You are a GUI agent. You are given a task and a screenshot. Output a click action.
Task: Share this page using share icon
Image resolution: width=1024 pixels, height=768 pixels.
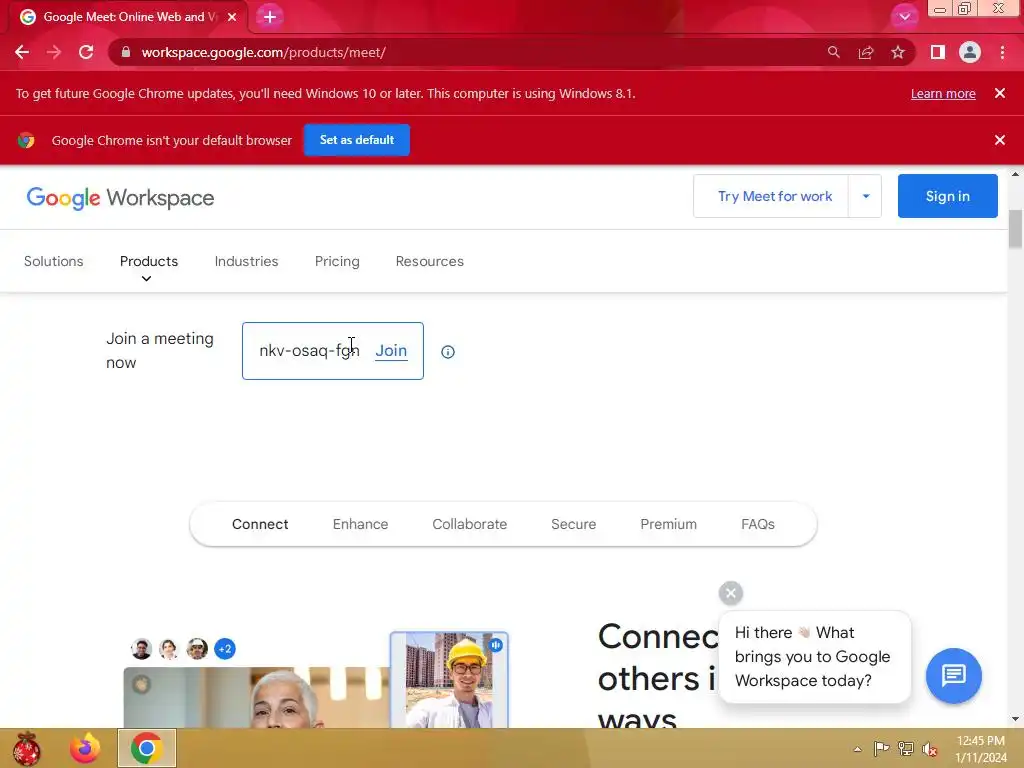(866, 52)
